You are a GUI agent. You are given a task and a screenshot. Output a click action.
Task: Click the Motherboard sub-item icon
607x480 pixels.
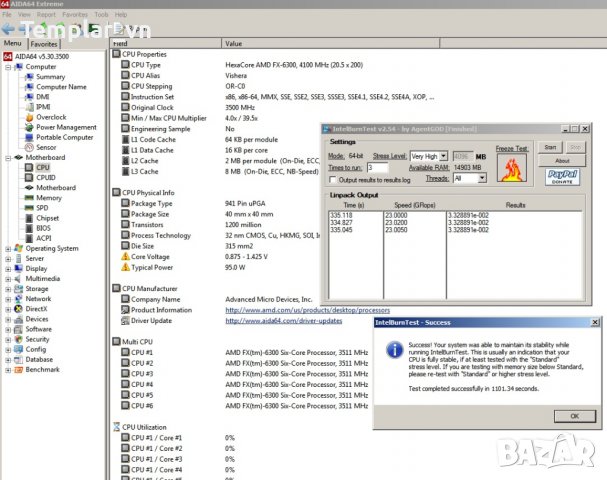pos(29,187)
